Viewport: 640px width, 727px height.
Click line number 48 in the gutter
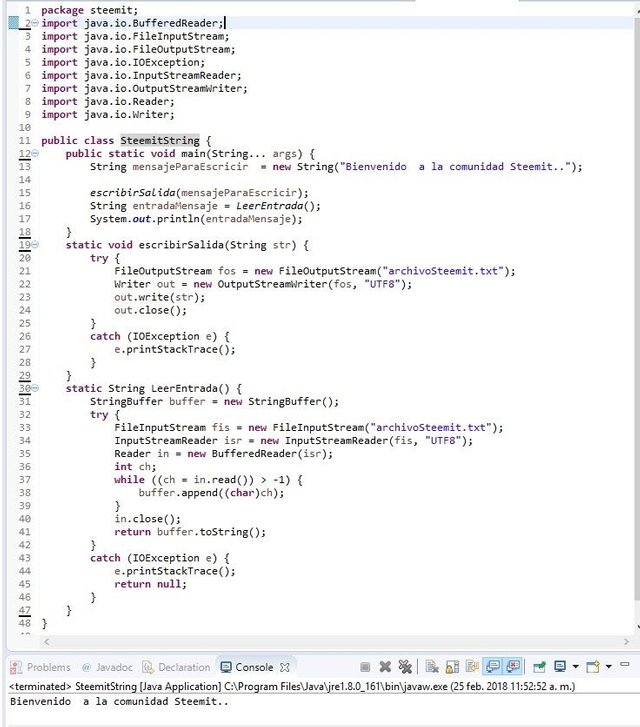(25, 623)
